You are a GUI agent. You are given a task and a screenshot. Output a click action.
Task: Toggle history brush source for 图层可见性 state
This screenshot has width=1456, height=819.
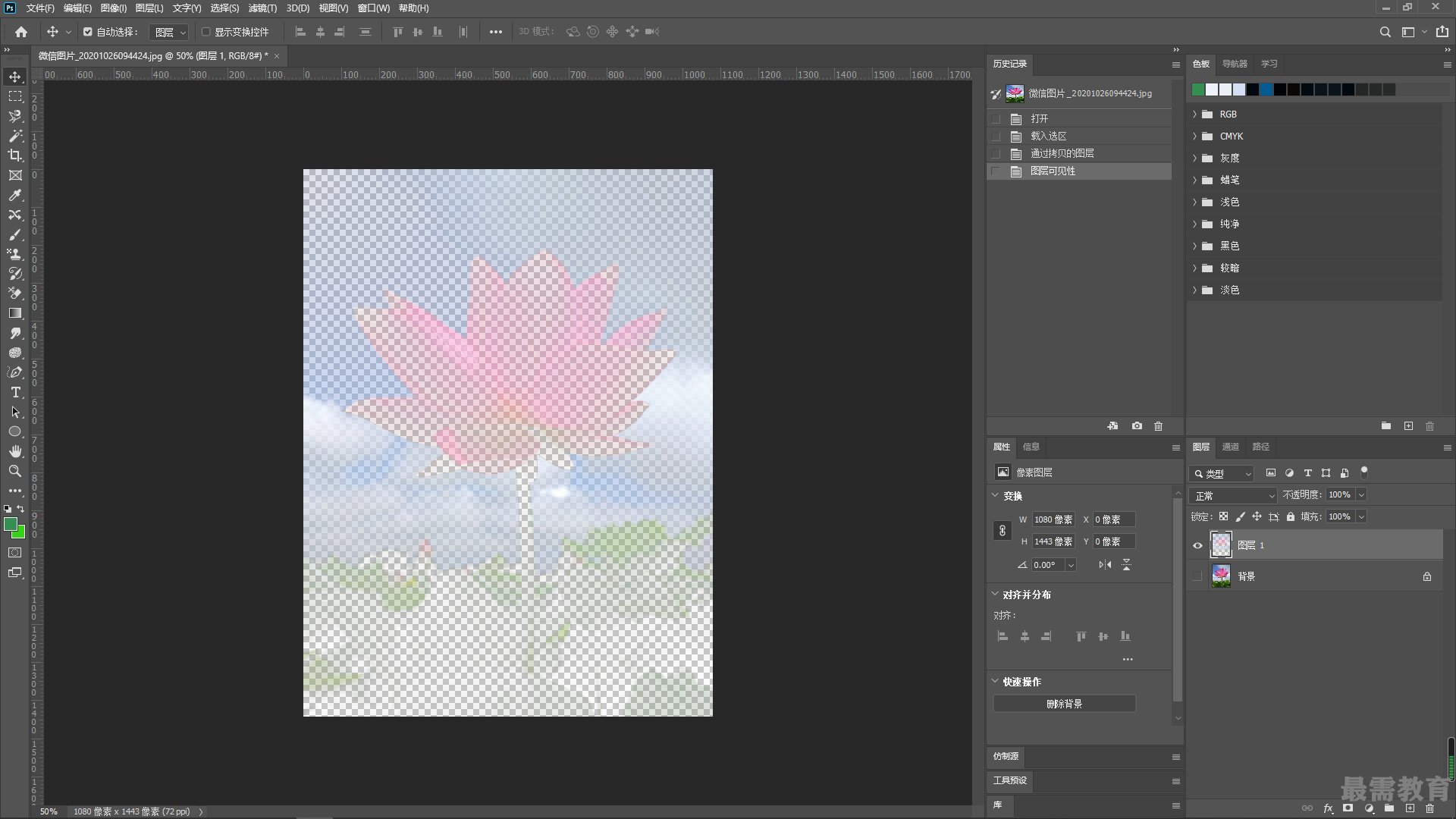(x=996, y=171)
